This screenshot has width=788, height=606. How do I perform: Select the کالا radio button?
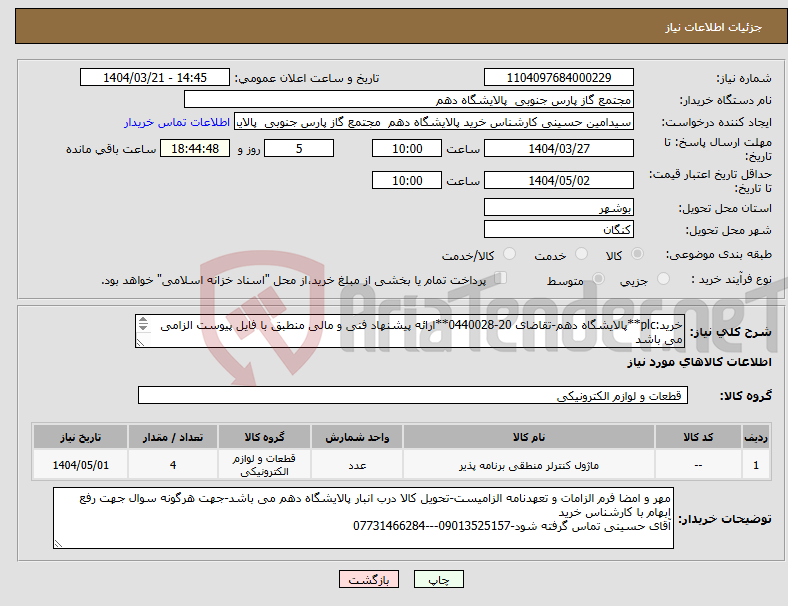point(637,254)
